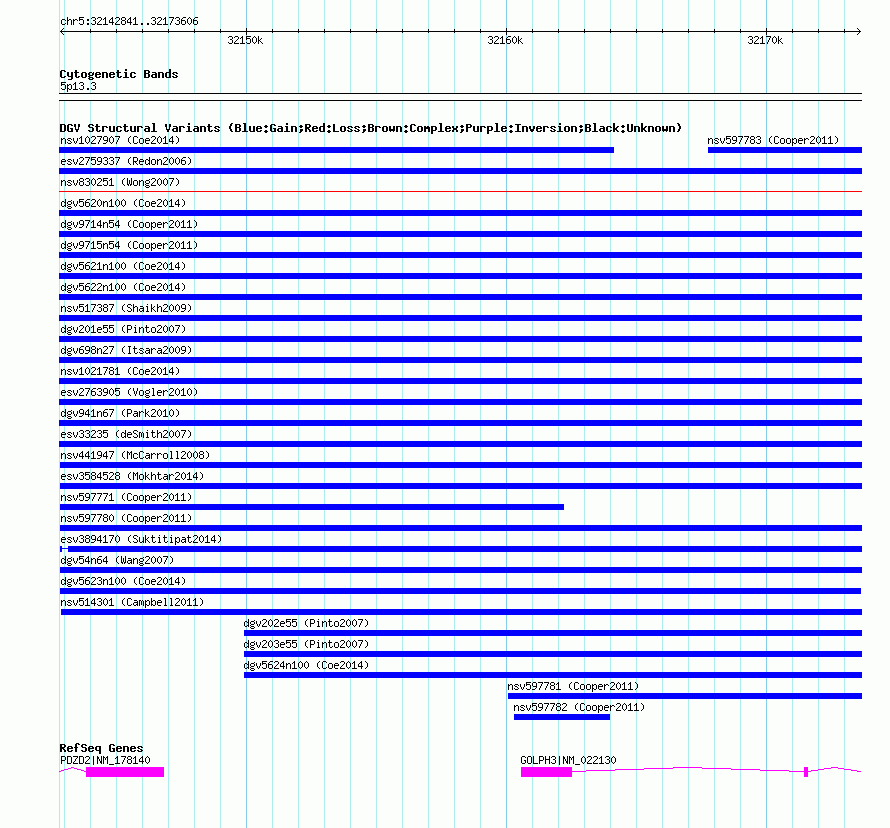Select the GOLPH3|NM_022130 gene label
Image resolution: width=890 pixels, height=828 pixels.
(568, 760)
